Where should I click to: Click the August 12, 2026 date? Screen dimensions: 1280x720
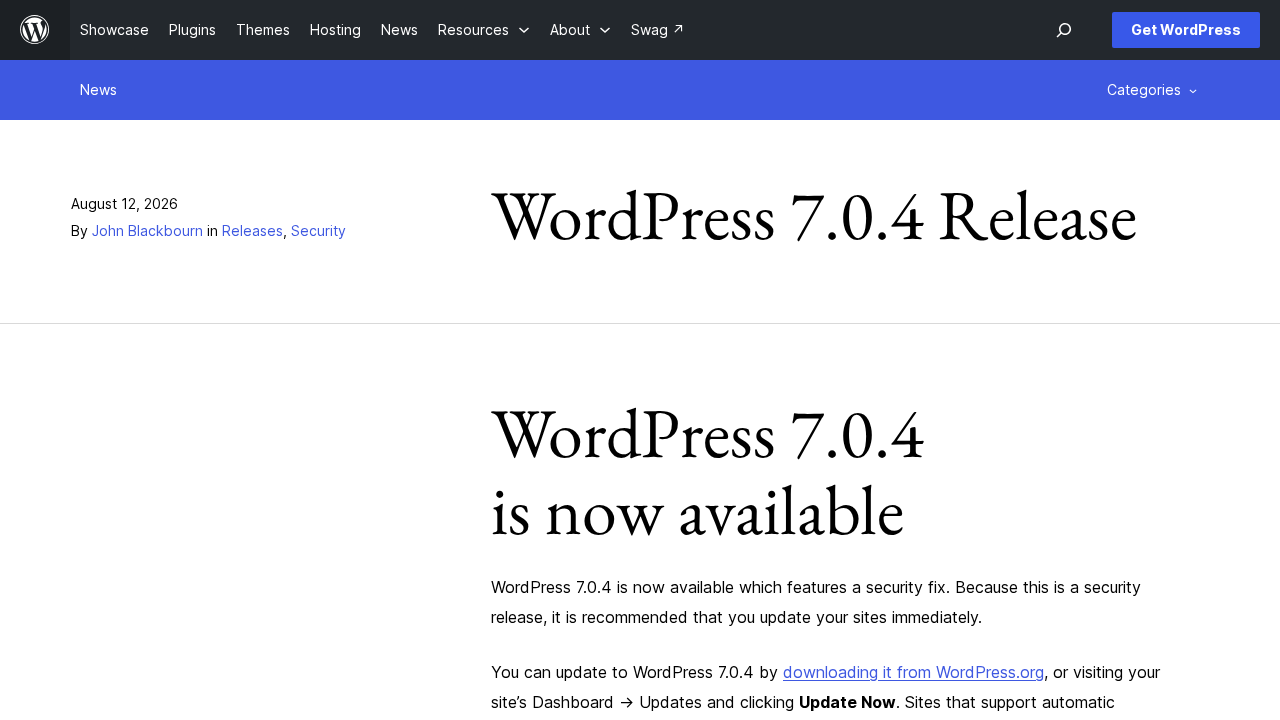[124, 204]
